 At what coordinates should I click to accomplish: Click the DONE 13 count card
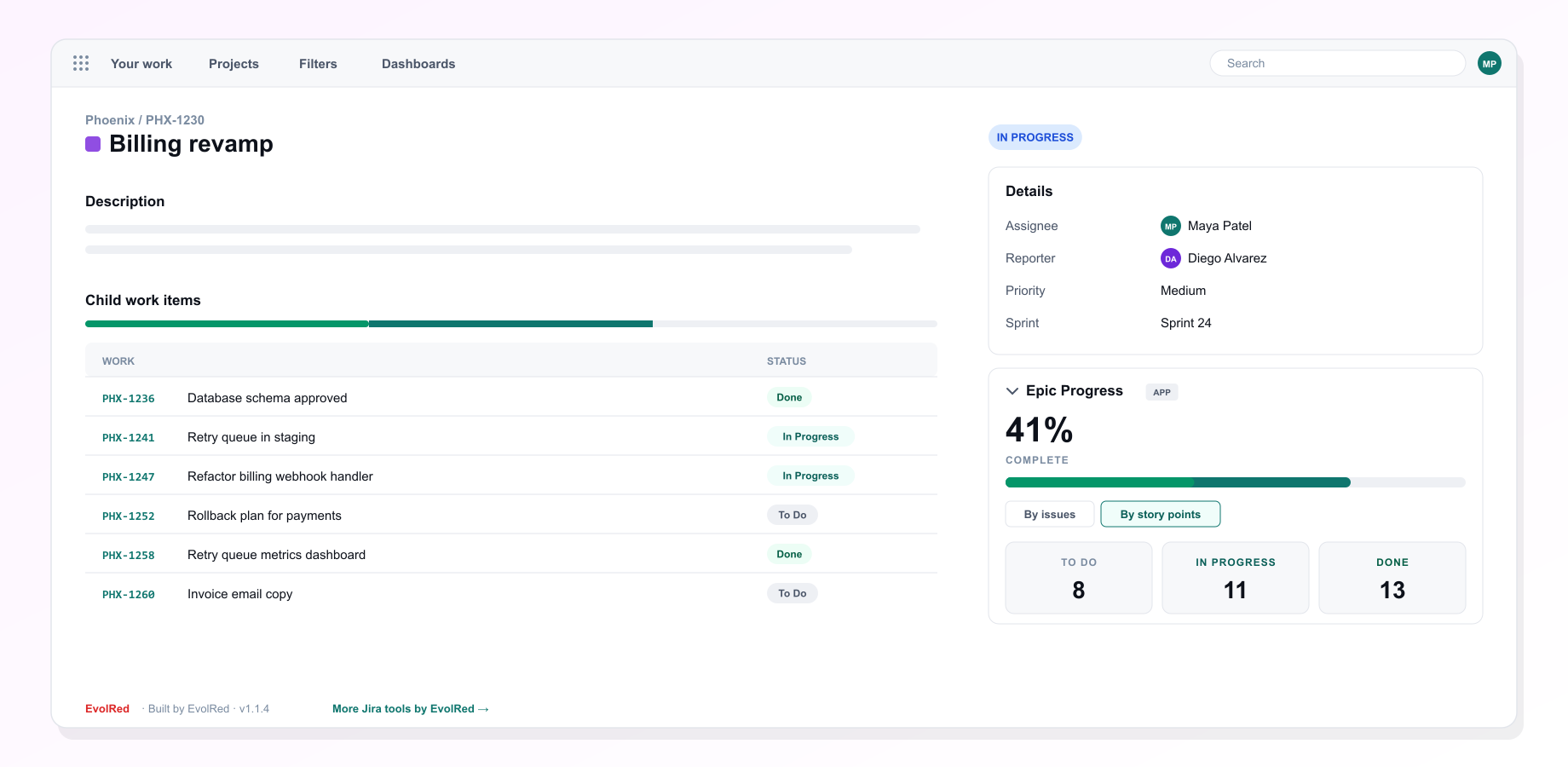[1392, 578]
